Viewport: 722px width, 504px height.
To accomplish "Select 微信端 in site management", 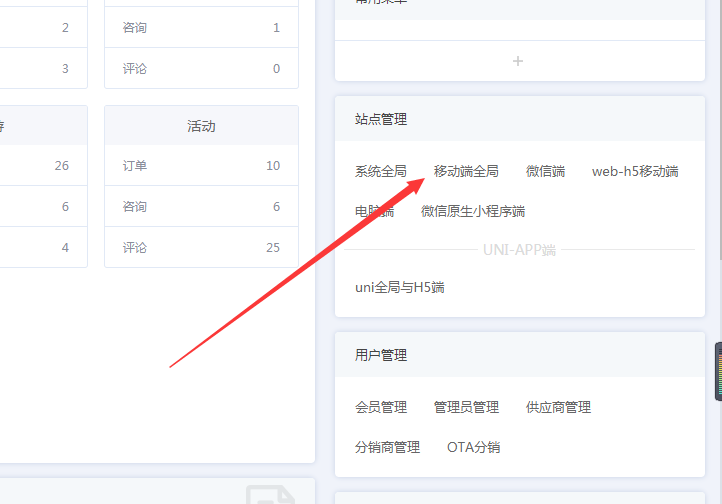I will pyautogui.click(x=545, y=171).
